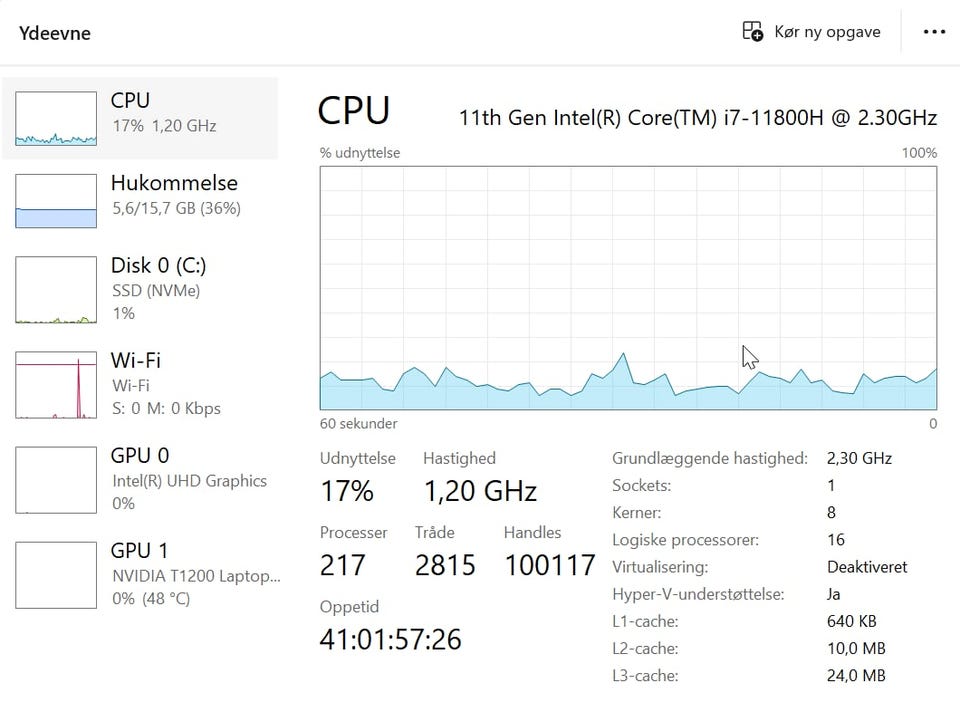Click the Kør ny opgave button
Viewport: 960px width, 712px height.
tap(812, 32)
